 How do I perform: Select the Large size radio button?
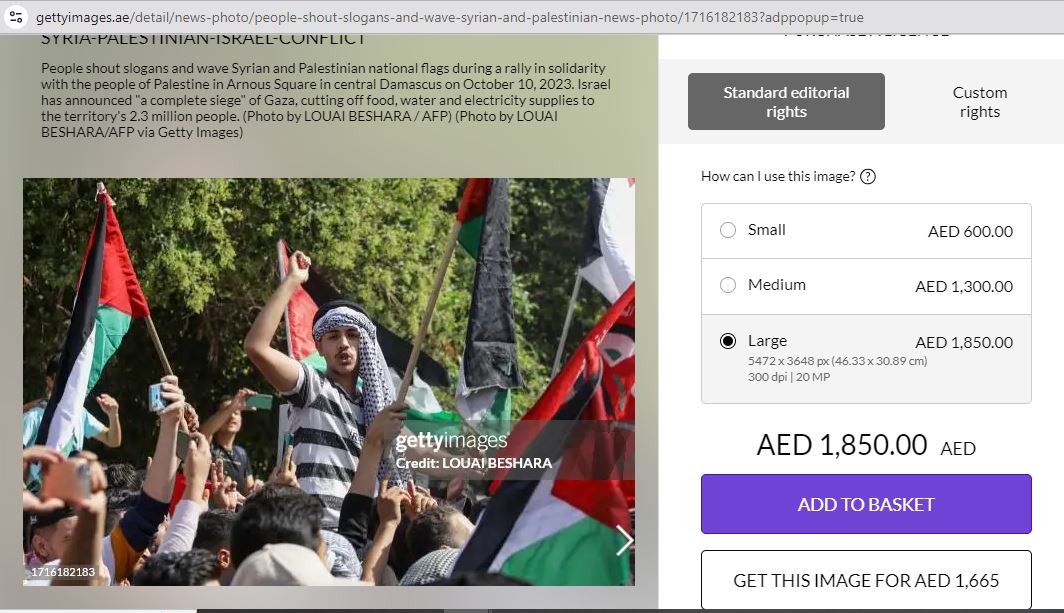(x=727, y=341)
